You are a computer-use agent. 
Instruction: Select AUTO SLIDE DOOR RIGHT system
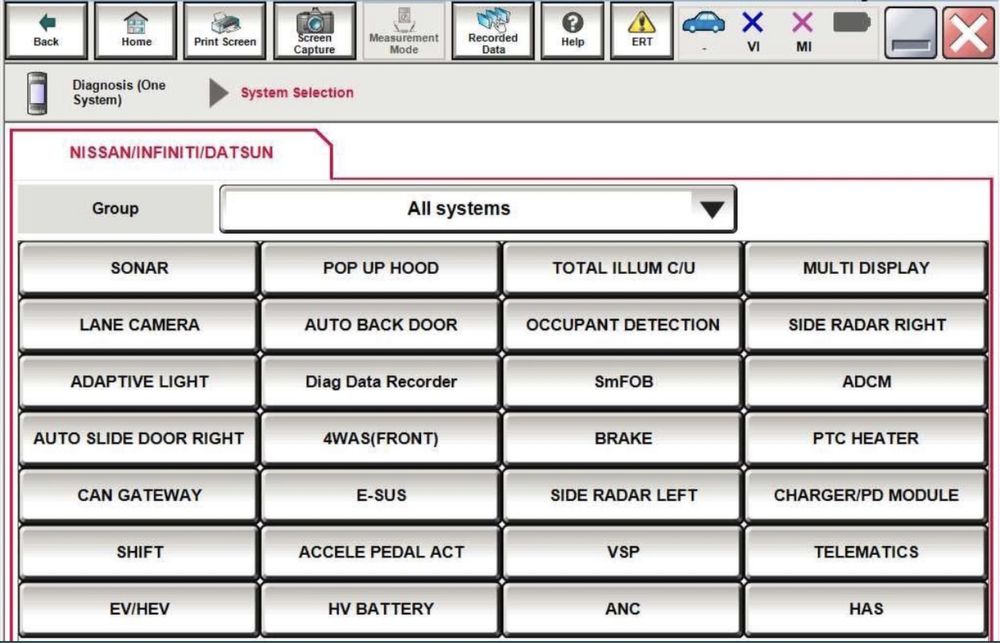tap(139, 438)
